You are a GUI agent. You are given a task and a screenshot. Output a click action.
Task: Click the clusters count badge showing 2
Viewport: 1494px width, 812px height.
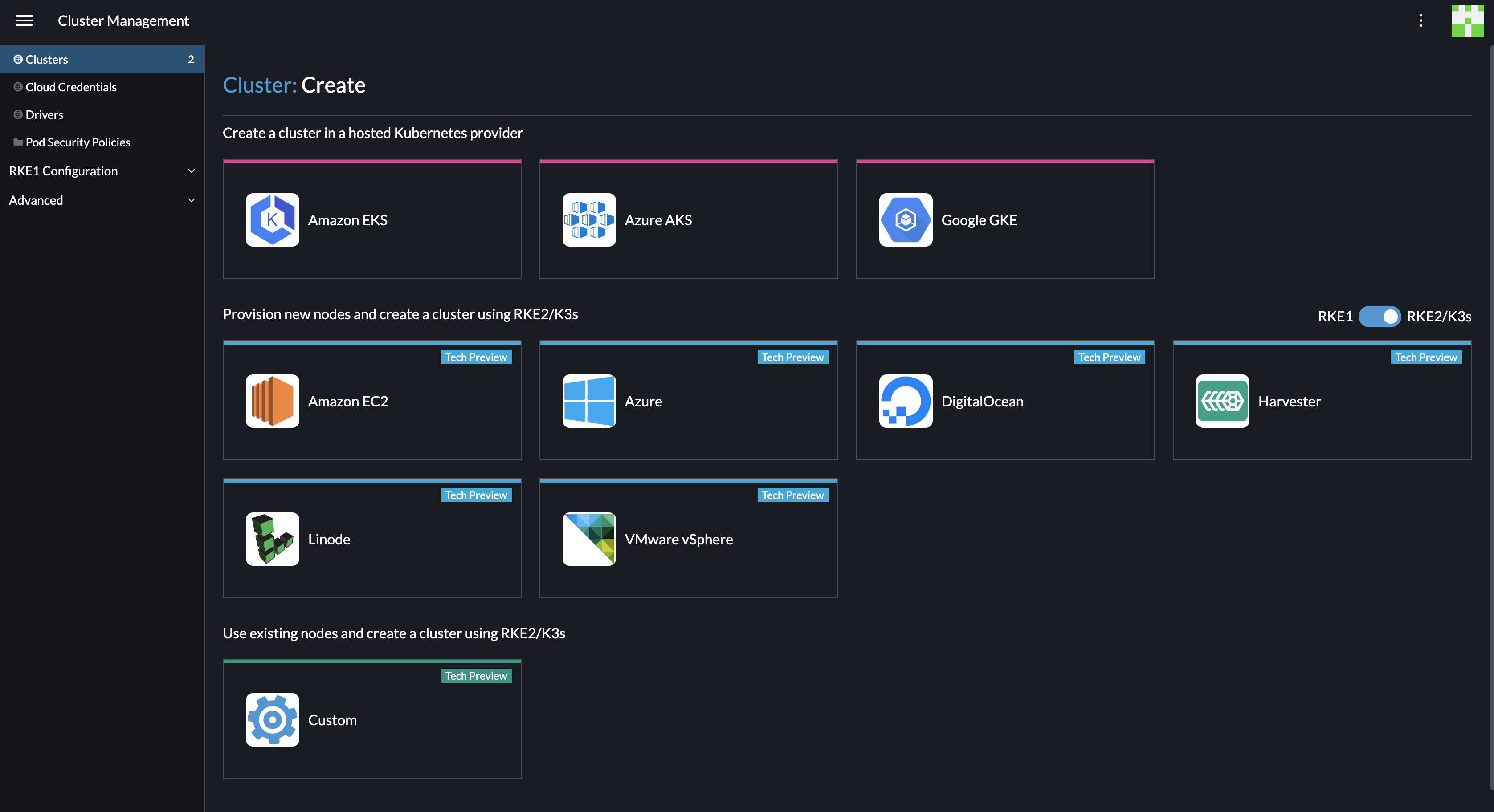pyautogui.click(x=190, y=58)
